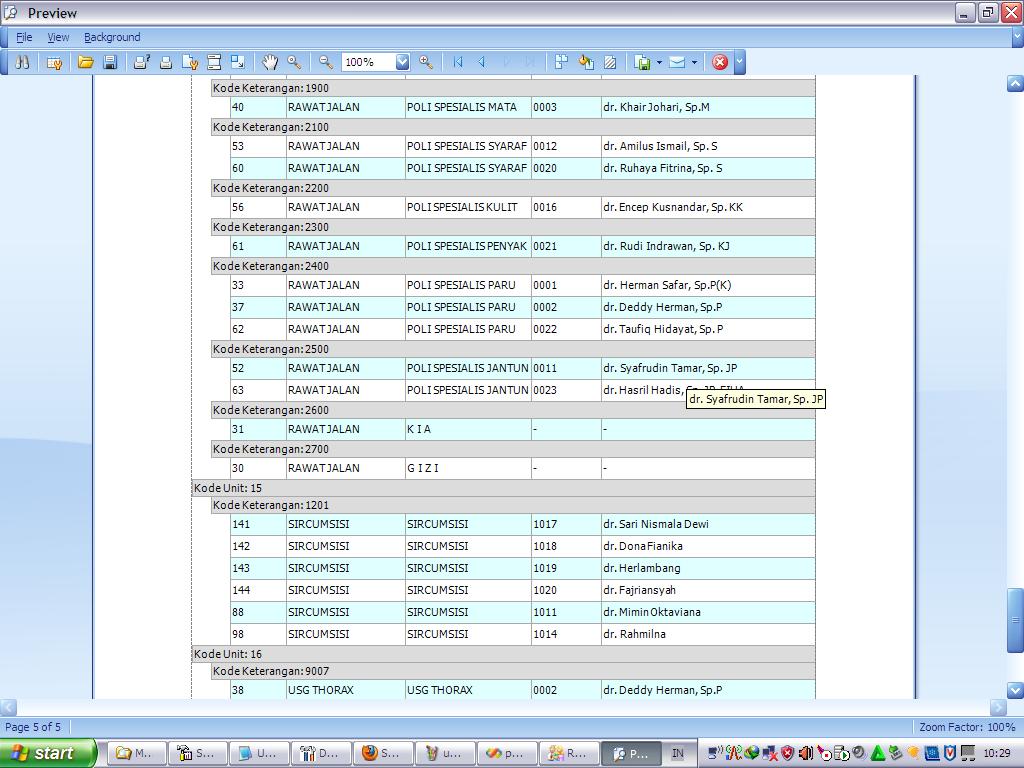Expand the Send via e-mail dropdown arrow
Viewport: 1024px width, 768px height.
tap(694, 62)
